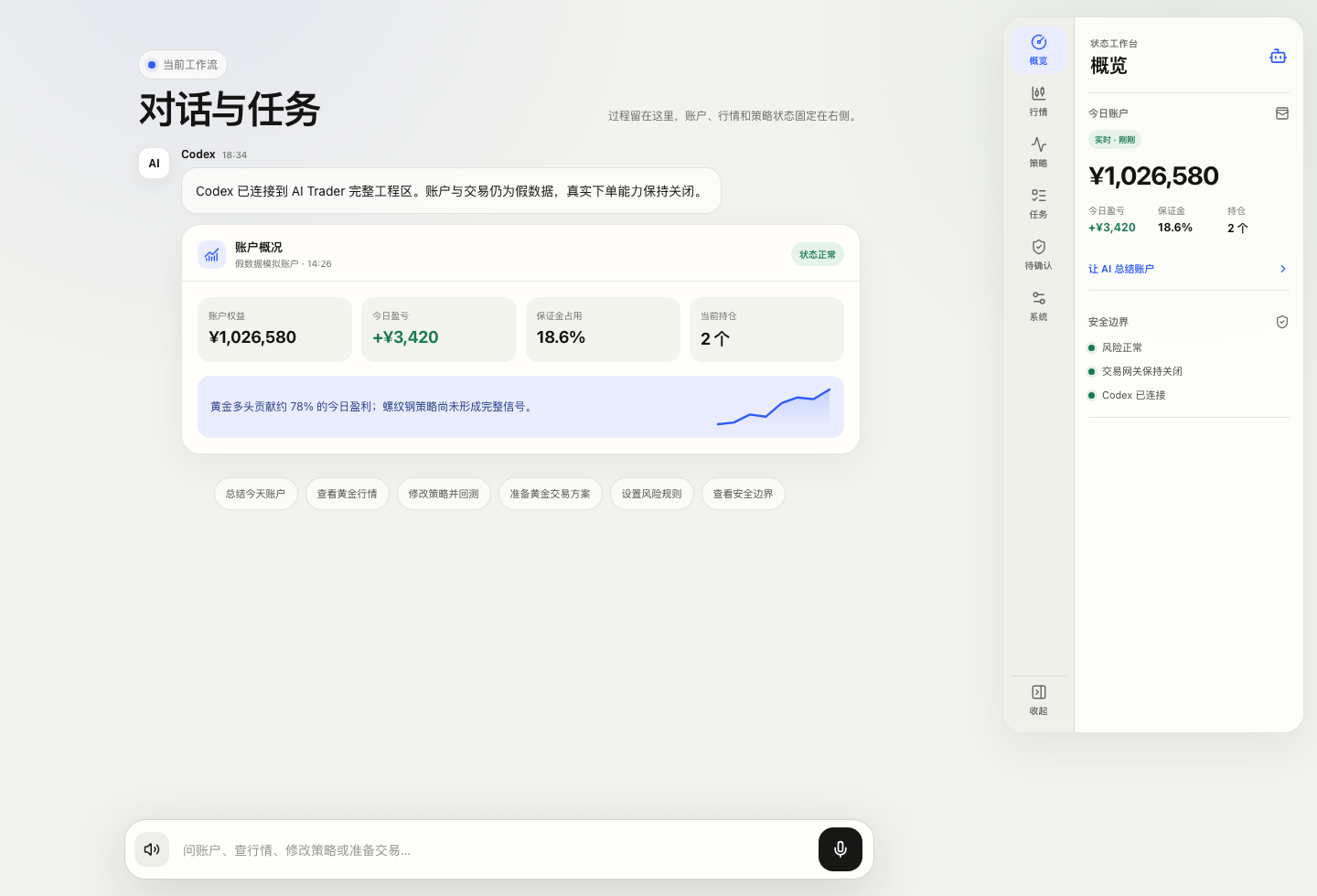Focus the 问账户、查行情 message input field
Screen dimensions: 1317x896
coord(494,849)
